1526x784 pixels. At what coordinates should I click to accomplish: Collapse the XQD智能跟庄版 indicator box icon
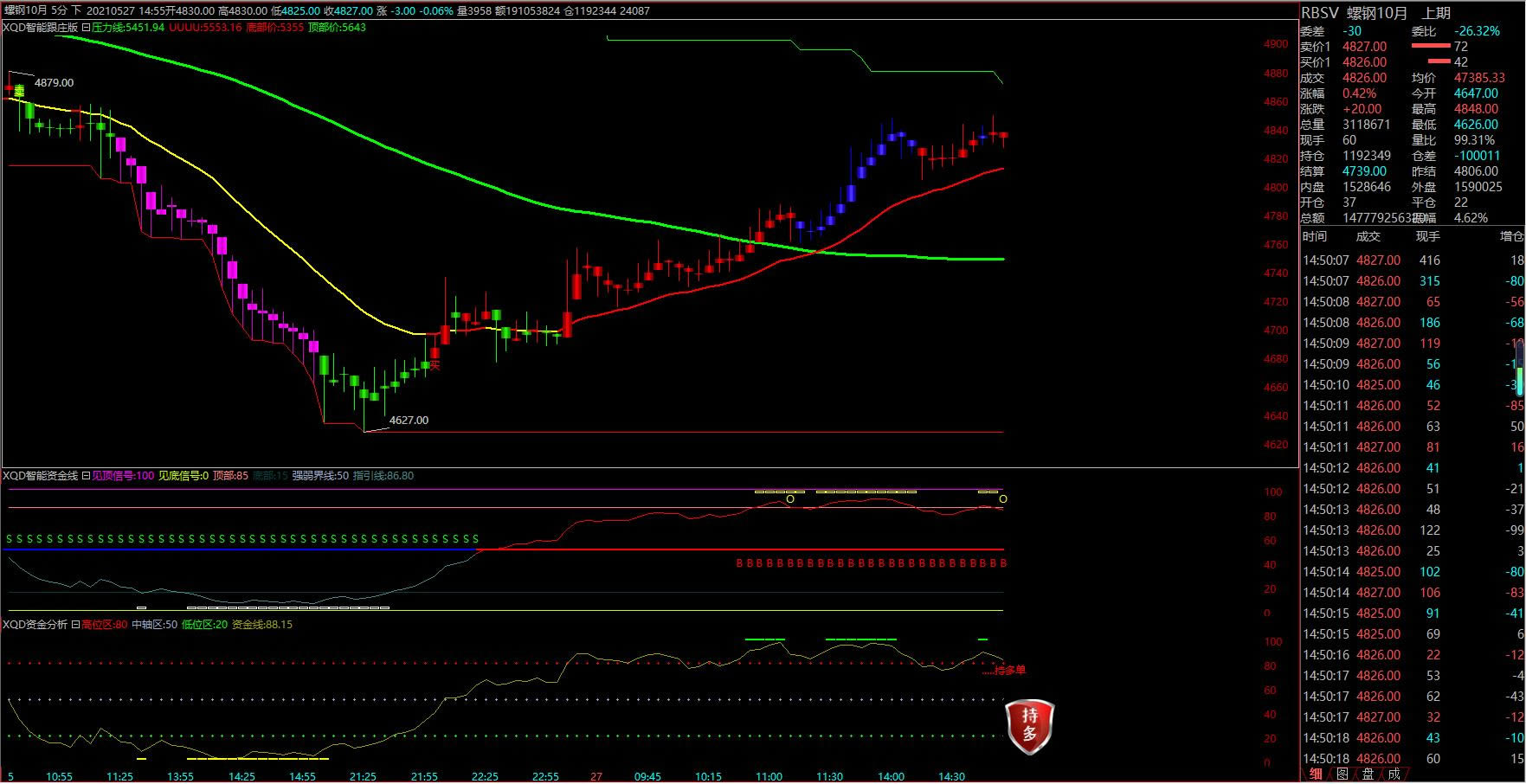click(x=86, y=28)
